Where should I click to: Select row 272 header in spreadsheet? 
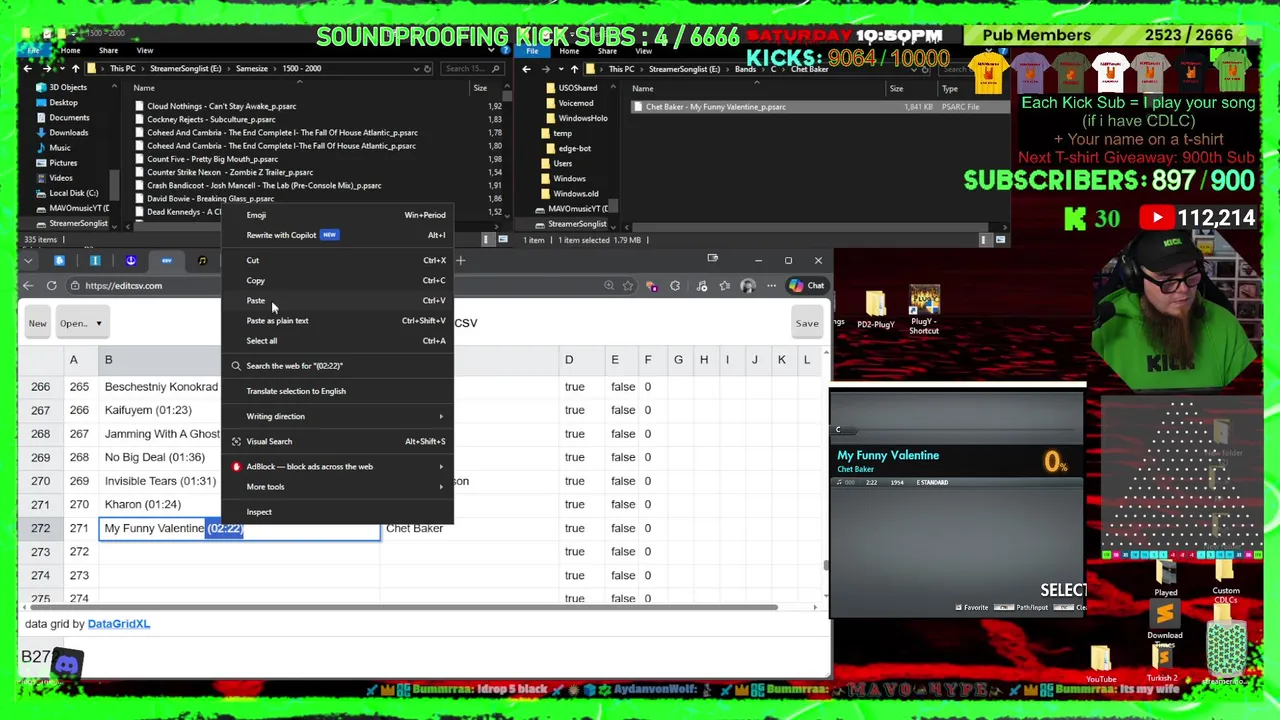click(x=40, y=528)
